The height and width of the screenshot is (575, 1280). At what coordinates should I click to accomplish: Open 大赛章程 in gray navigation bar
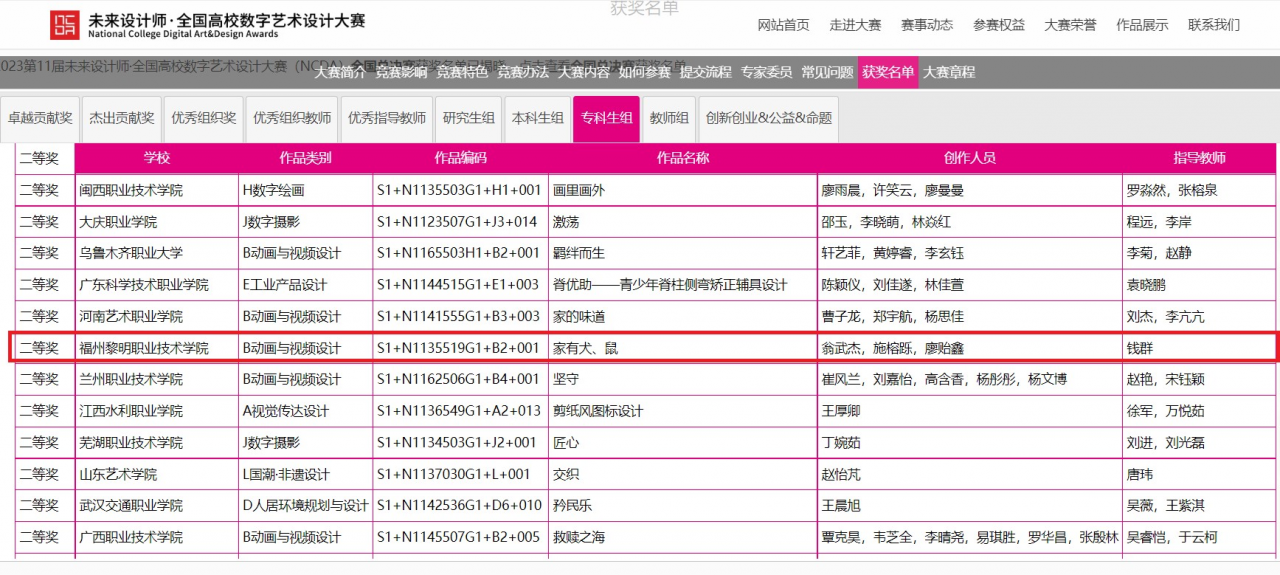(948, 72)
